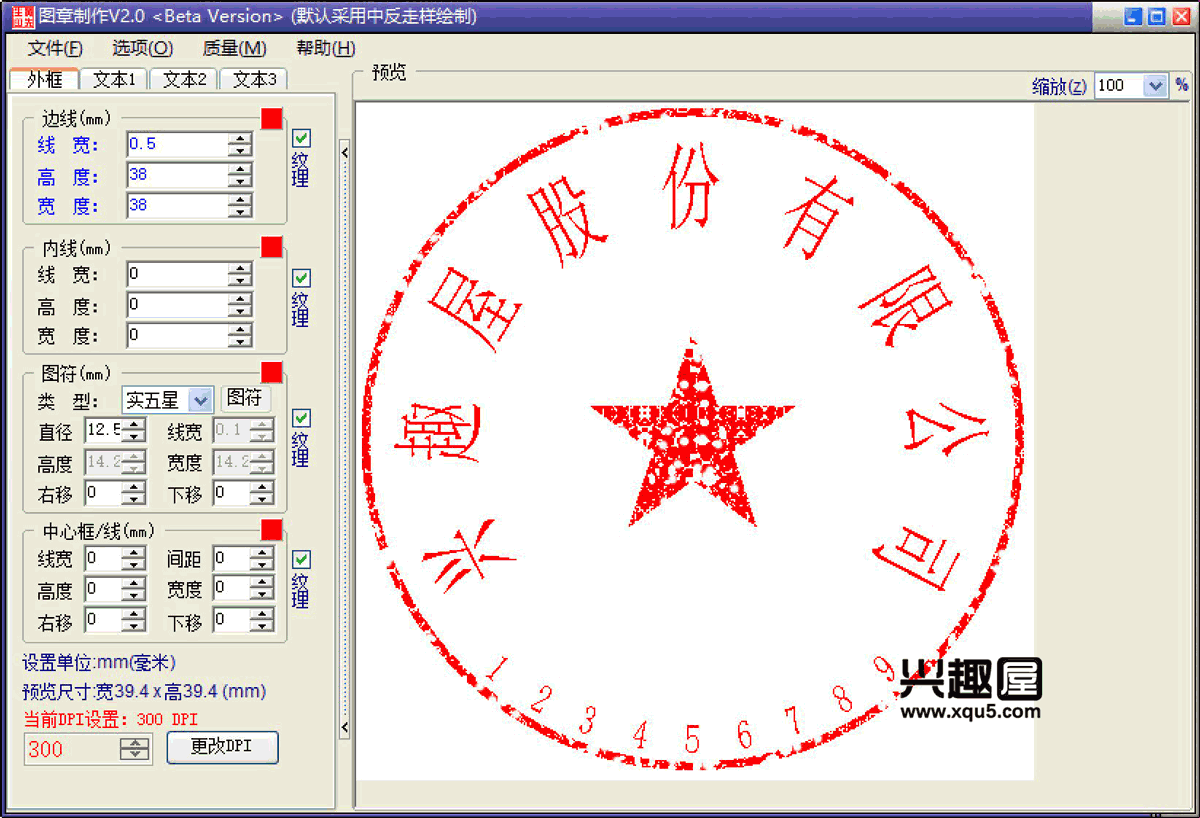Click the 中心框/线 宽度 input field

(x=231, y=589)
